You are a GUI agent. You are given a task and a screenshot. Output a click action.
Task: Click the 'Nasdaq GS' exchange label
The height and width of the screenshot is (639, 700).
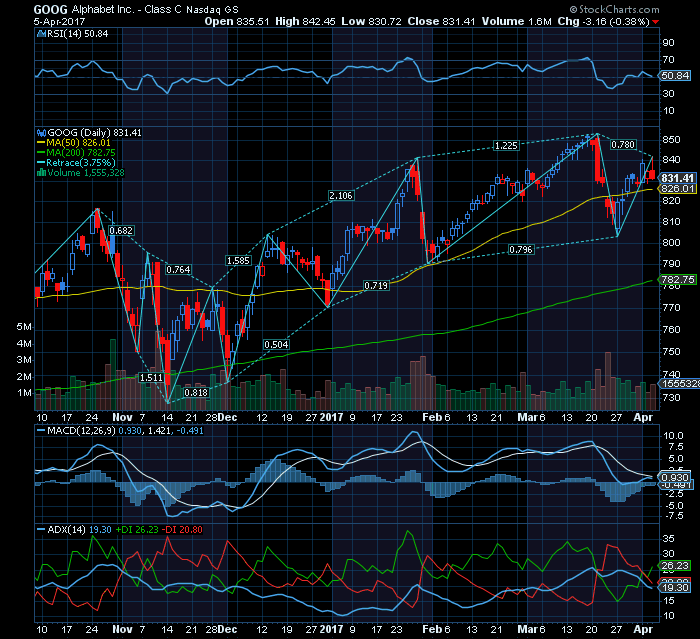212,9
